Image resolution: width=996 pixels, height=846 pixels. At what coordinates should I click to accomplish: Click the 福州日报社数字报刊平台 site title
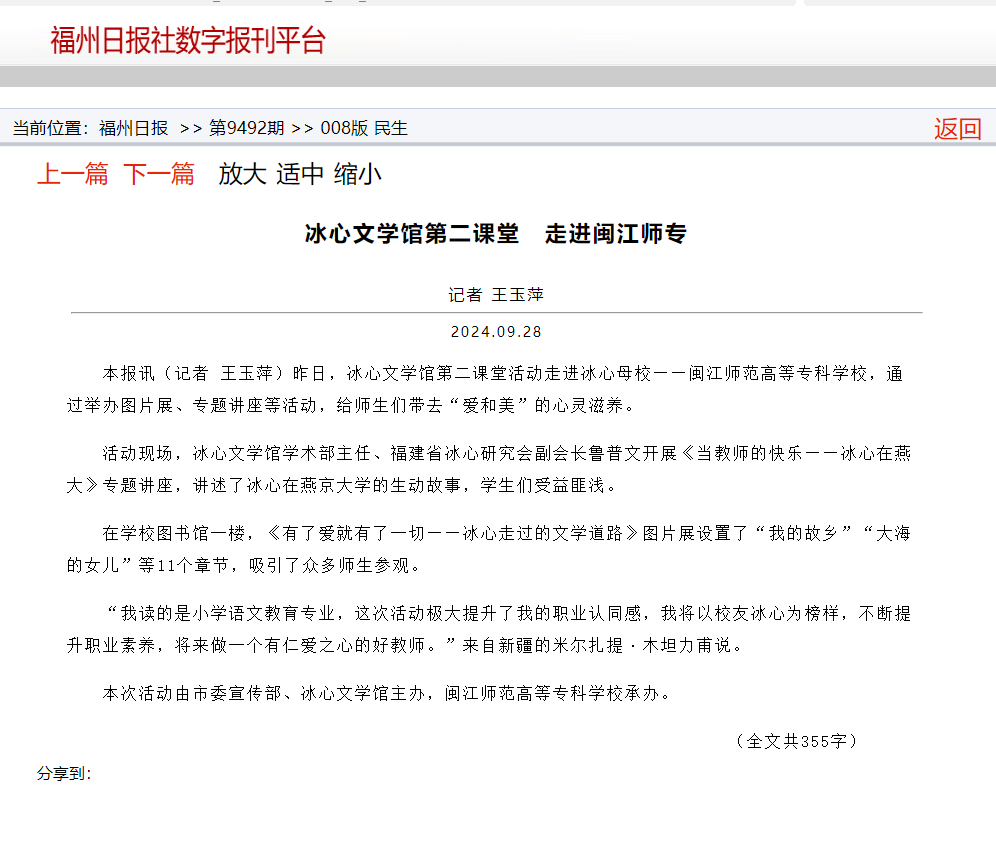[188, 40]
